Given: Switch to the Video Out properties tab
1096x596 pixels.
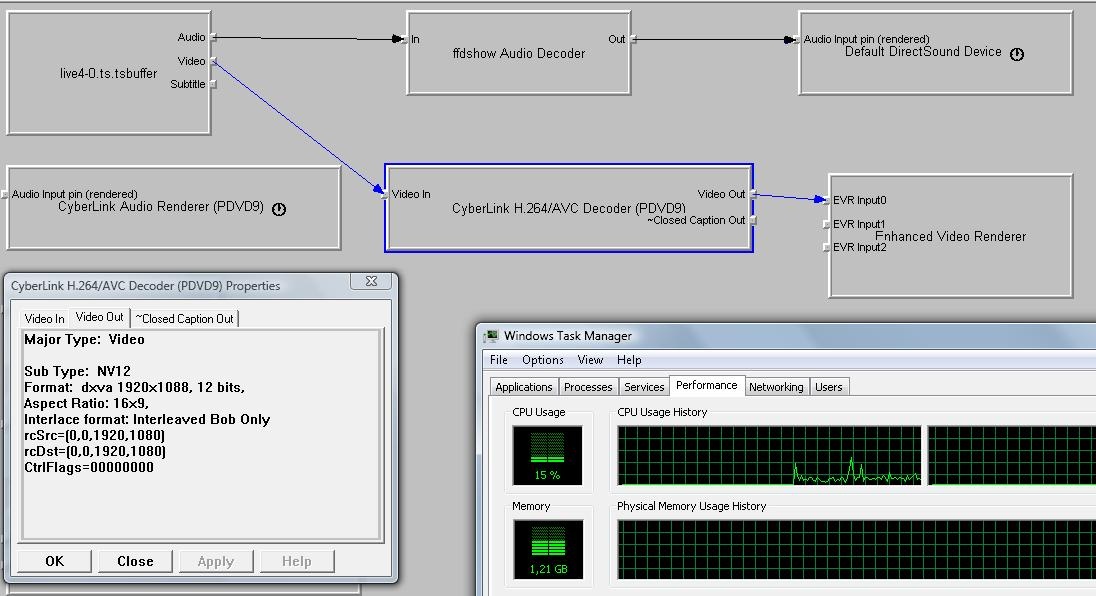Looking at the screenshot, I should pyautogui.click(x=99, y=317).
